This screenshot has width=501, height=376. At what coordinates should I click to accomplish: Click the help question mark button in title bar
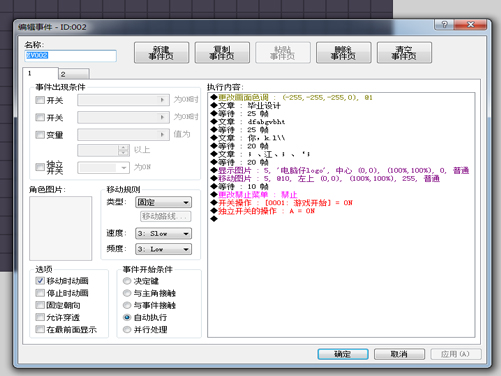click(x=444, y=24)
